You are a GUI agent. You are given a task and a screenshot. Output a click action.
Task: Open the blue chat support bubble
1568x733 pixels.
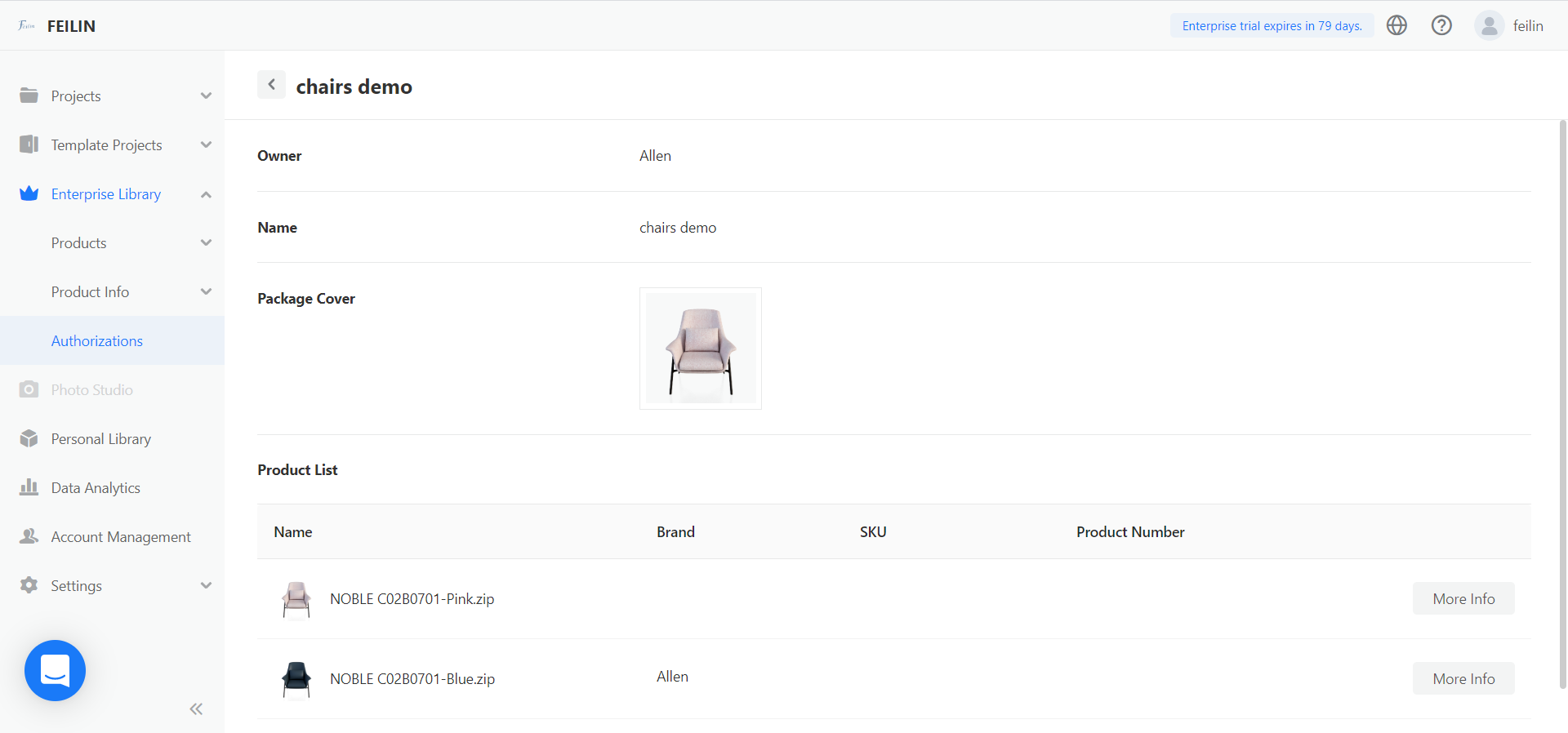tap(55, 670)
